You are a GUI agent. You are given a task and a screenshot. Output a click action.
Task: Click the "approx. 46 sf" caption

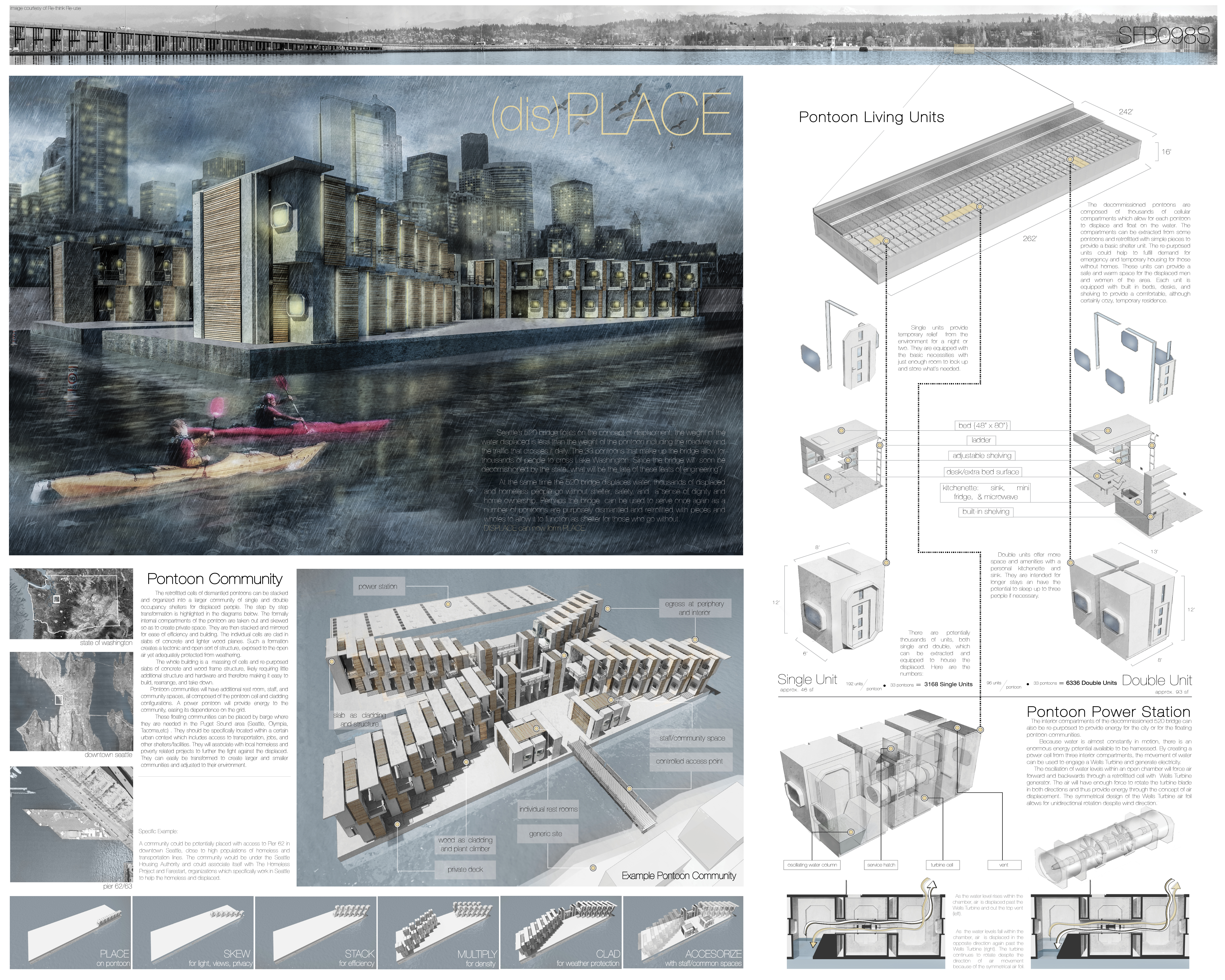[797, 690]
